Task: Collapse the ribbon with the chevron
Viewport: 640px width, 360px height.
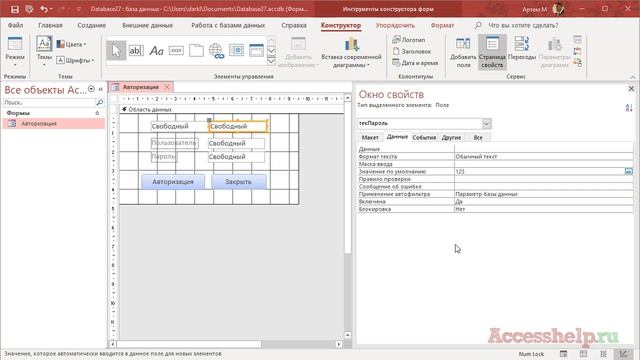Action: point(632,77)
